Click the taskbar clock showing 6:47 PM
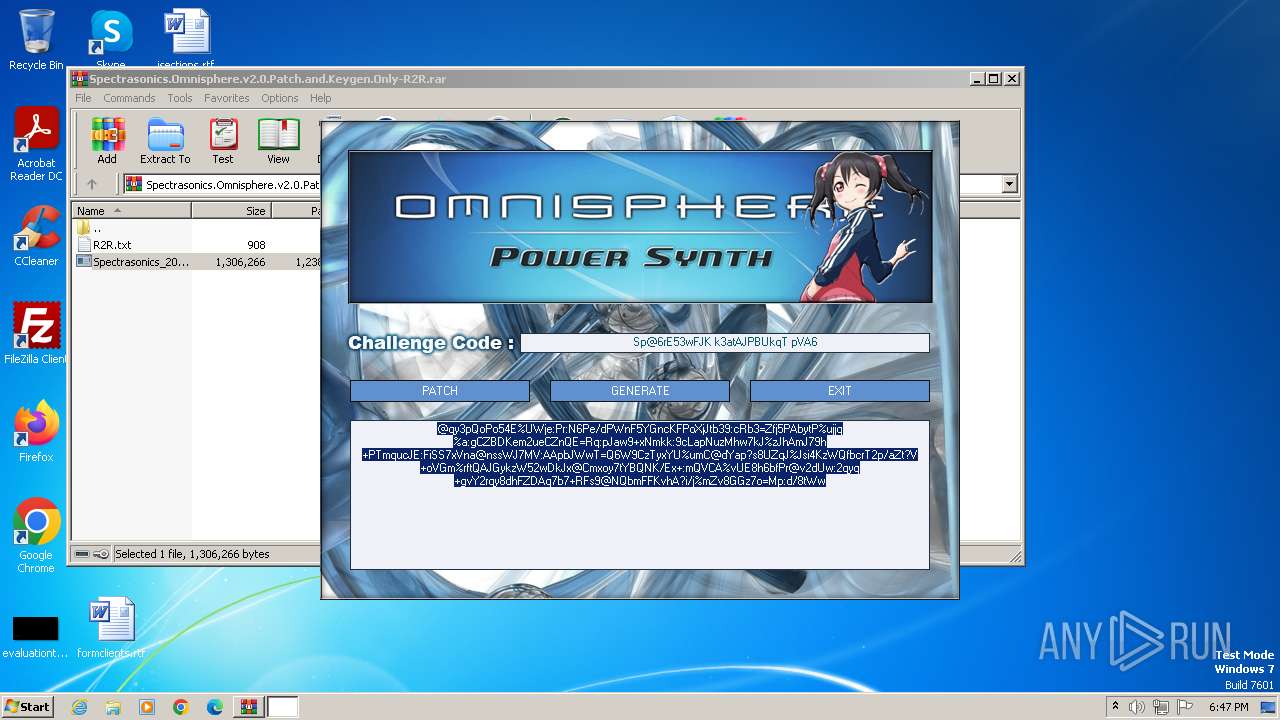 pyautogui.click(x=1228, y=707)
